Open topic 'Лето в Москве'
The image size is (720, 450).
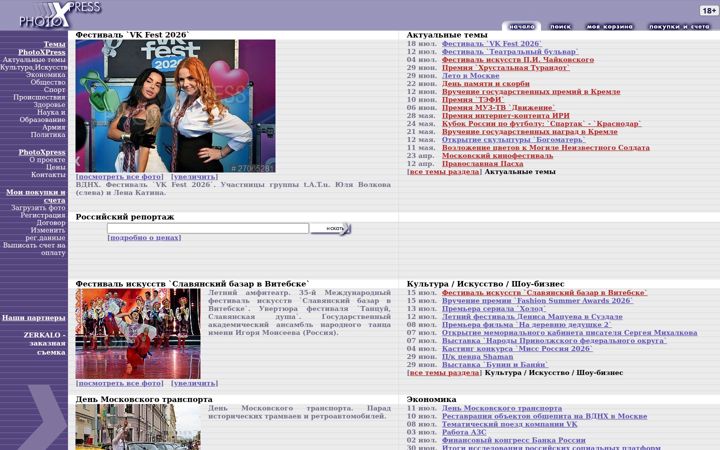coord(470,76)
